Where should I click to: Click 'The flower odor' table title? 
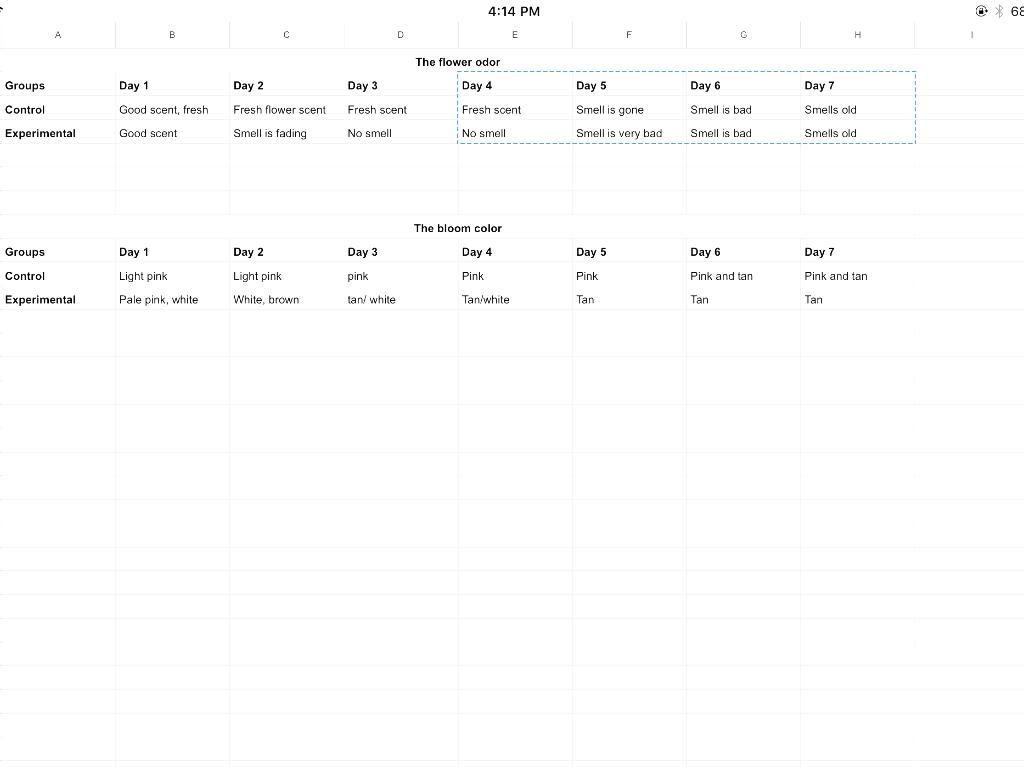coord(458,62)
